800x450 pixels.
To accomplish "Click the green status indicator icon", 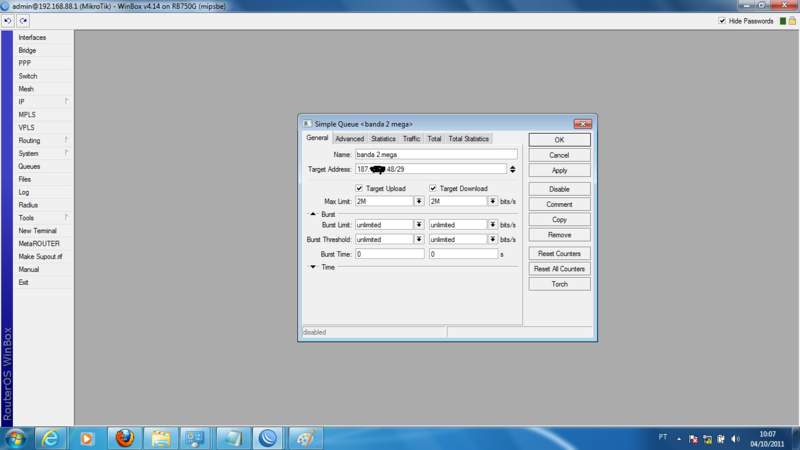I will point(783,21).
